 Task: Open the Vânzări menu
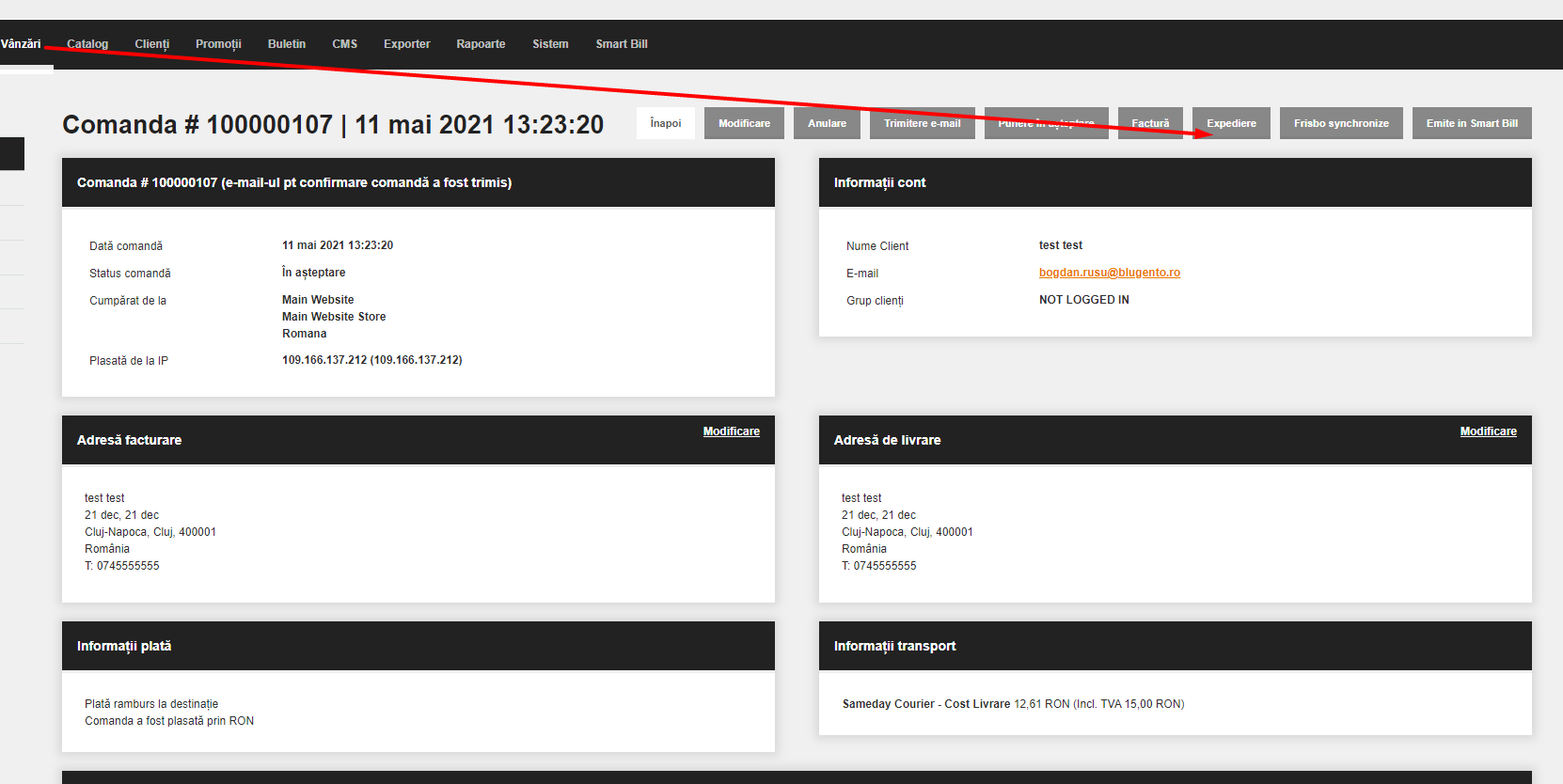tap(21, 44)
